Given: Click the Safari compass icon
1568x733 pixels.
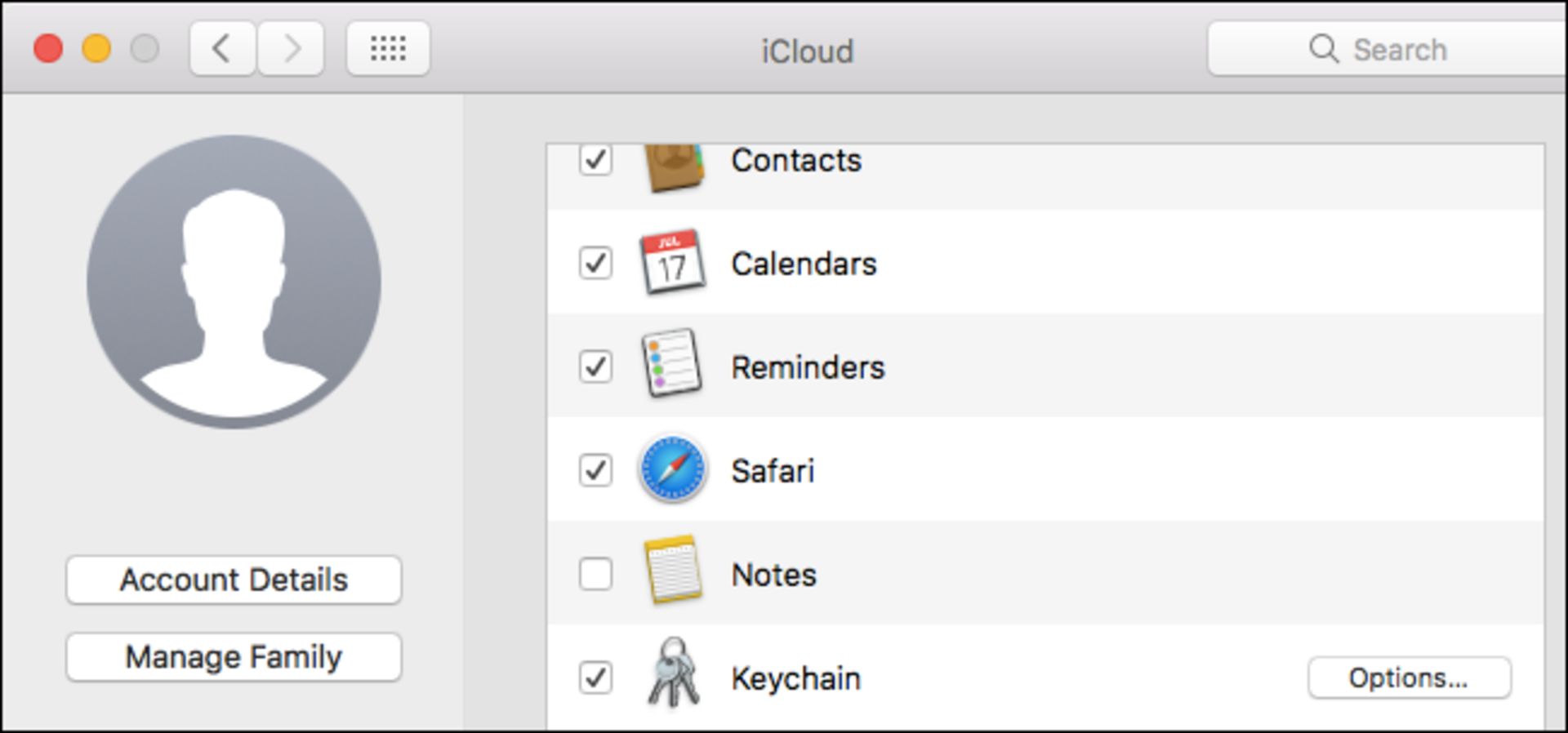Looking at the screenshot, I should coord(673,471).
